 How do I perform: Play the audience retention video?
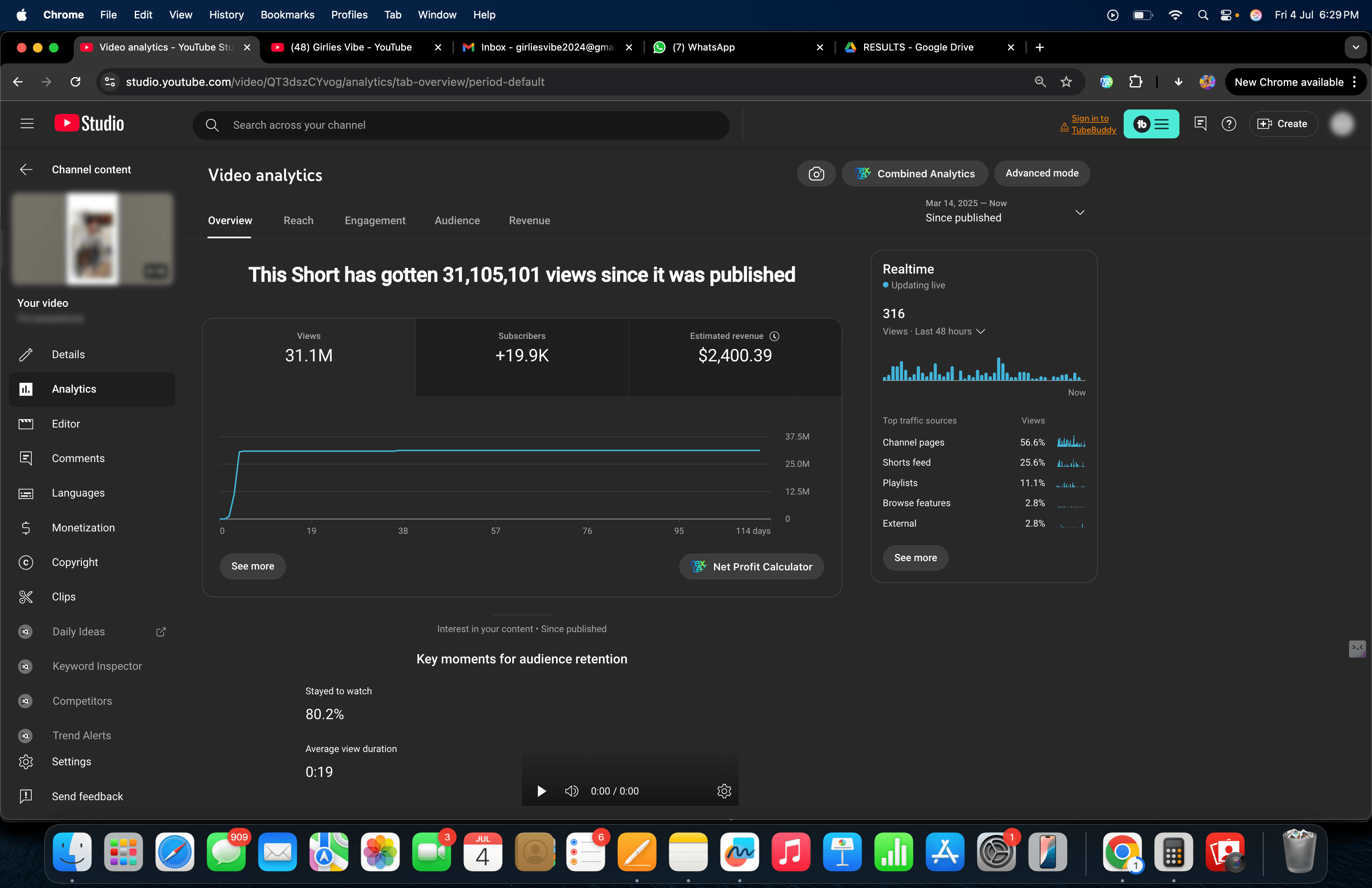pos(541,791)
